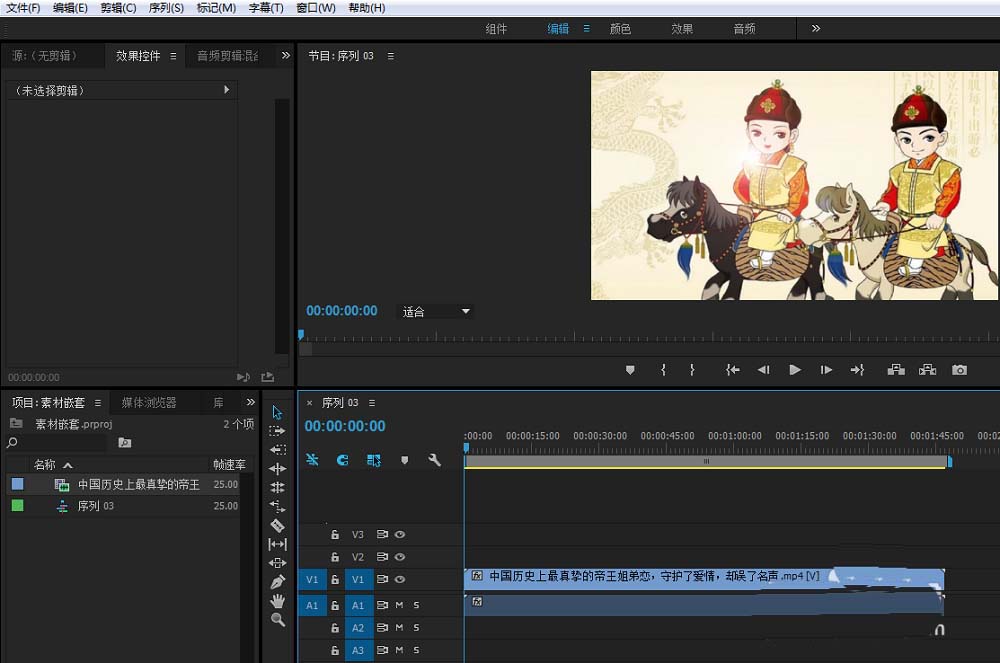
Task: Select the Track Select Forward tool
Action: 278,431
